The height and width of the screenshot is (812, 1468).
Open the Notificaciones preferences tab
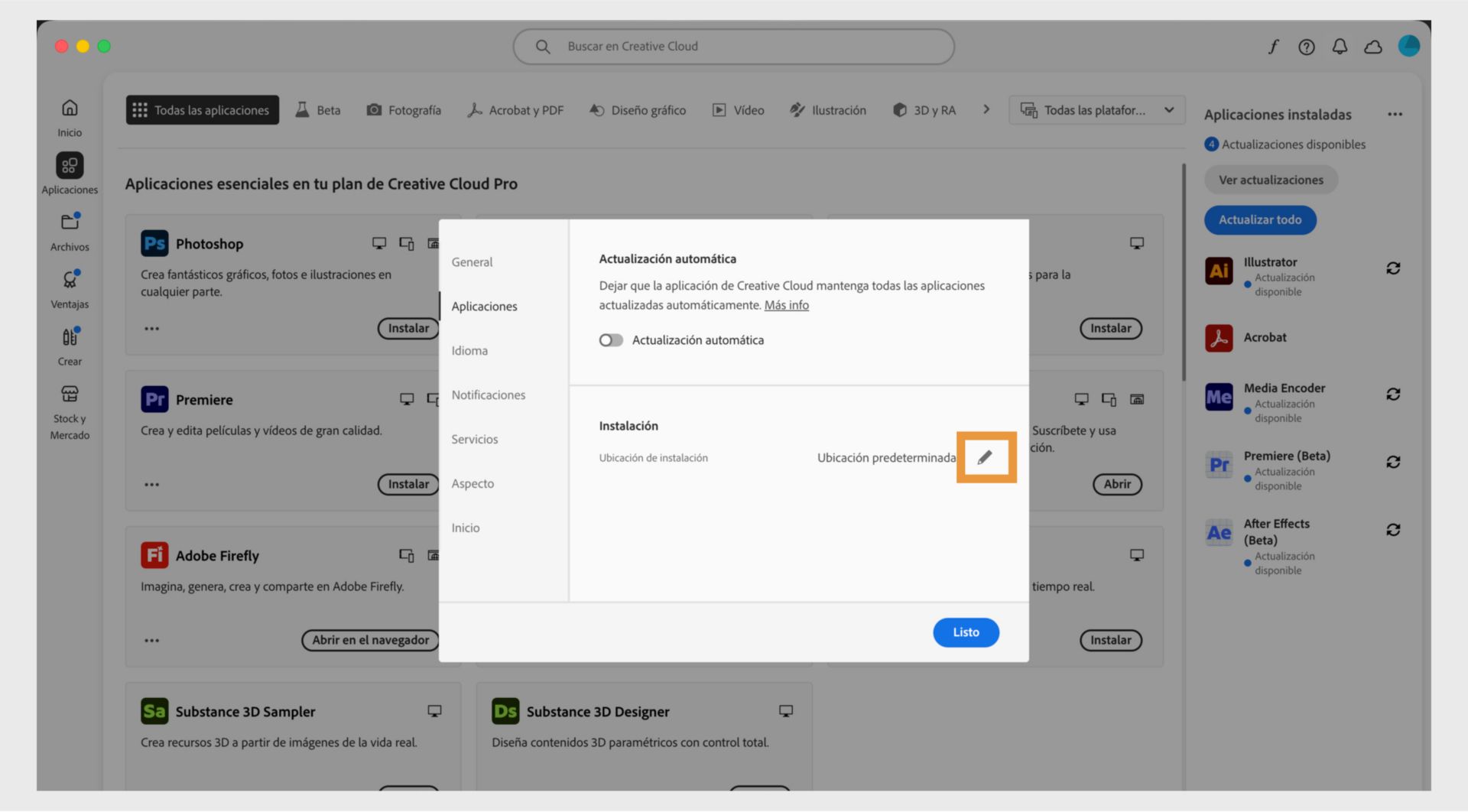(489, 395)
